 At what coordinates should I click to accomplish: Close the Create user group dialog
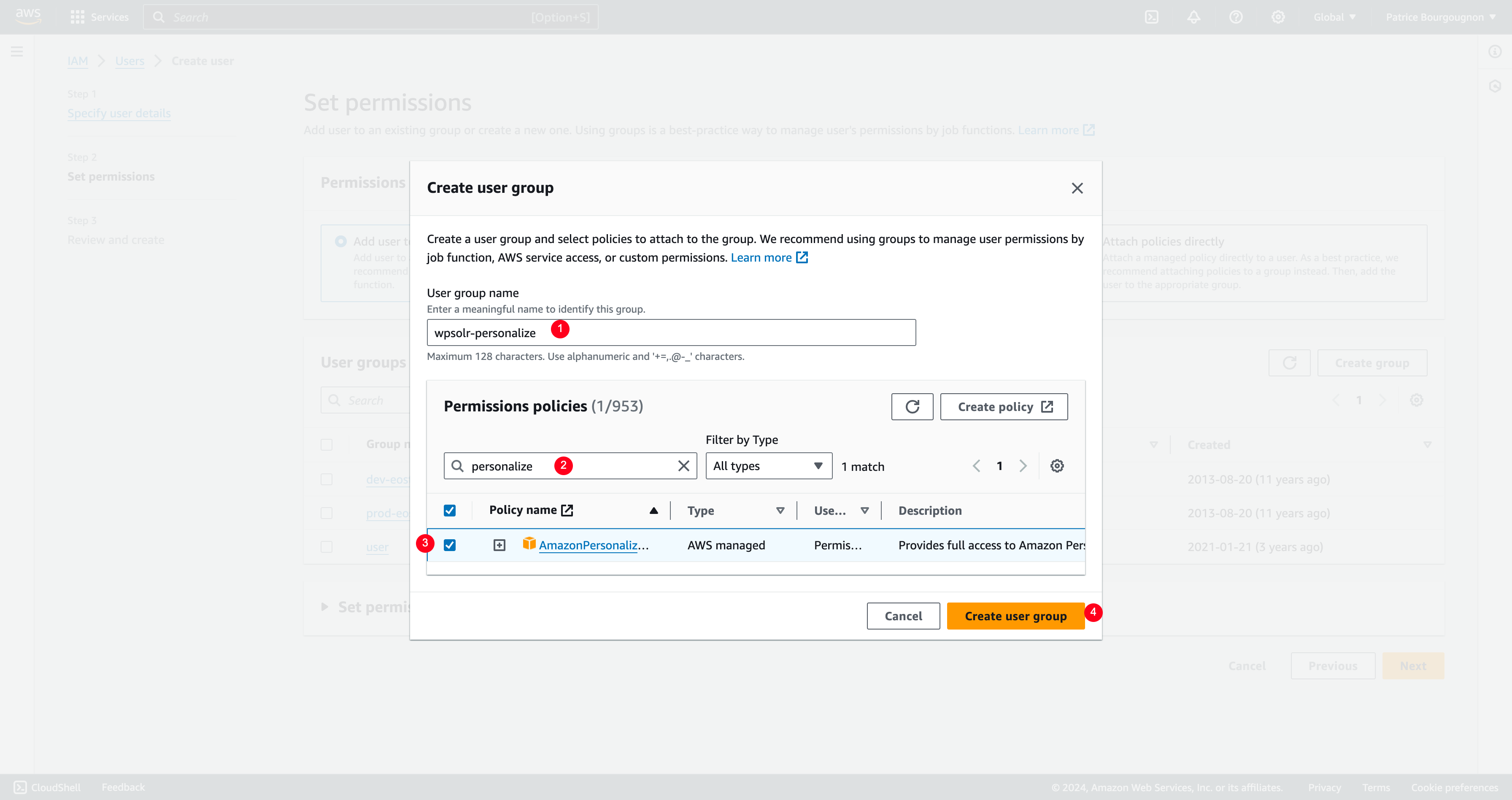pyautogui.click(x=1077, y=188)
